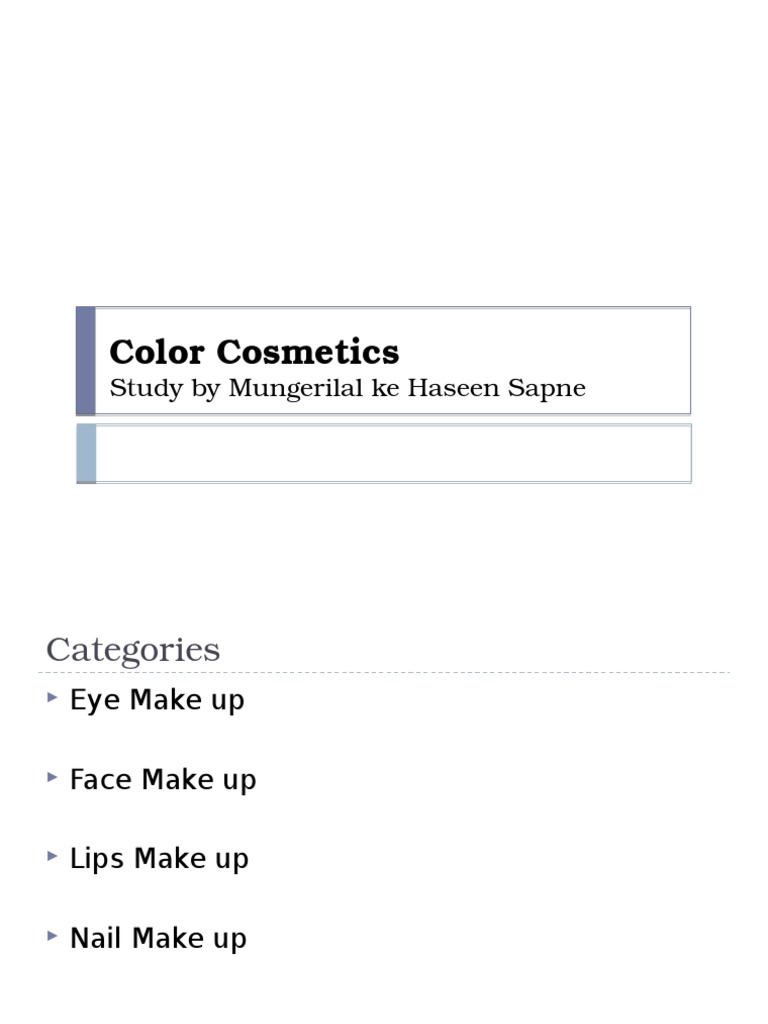
Task: Click inside the empty box below the title
Action: pos(392,453)
